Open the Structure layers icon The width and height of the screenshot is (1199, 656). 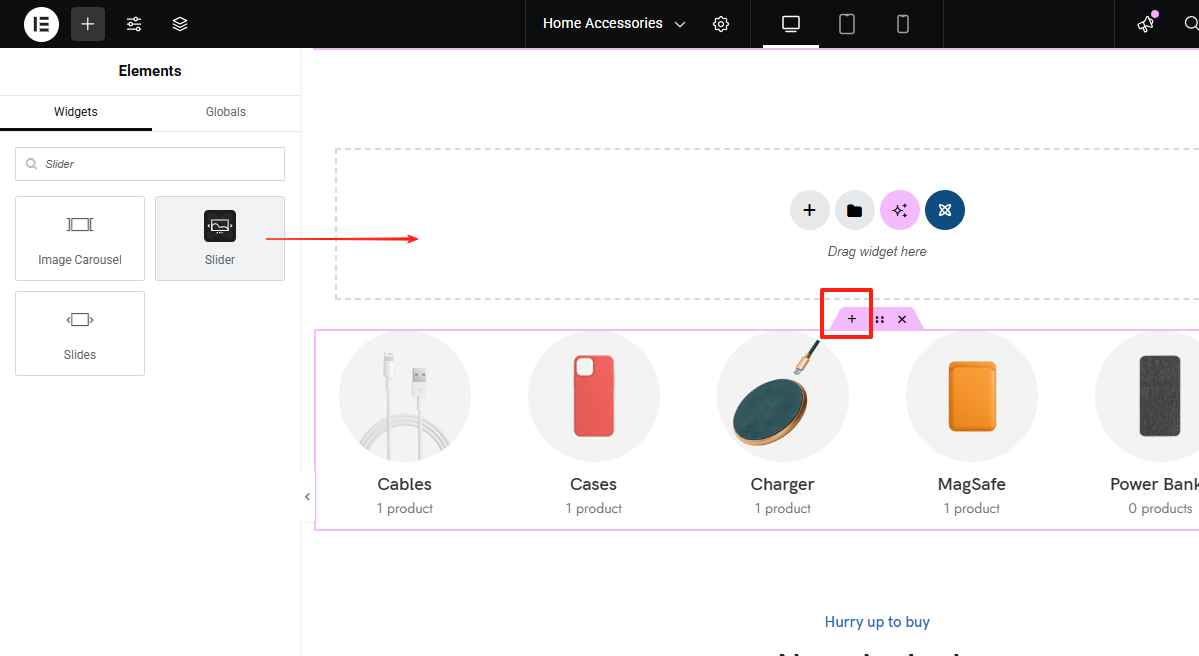(x=180, y=24)
